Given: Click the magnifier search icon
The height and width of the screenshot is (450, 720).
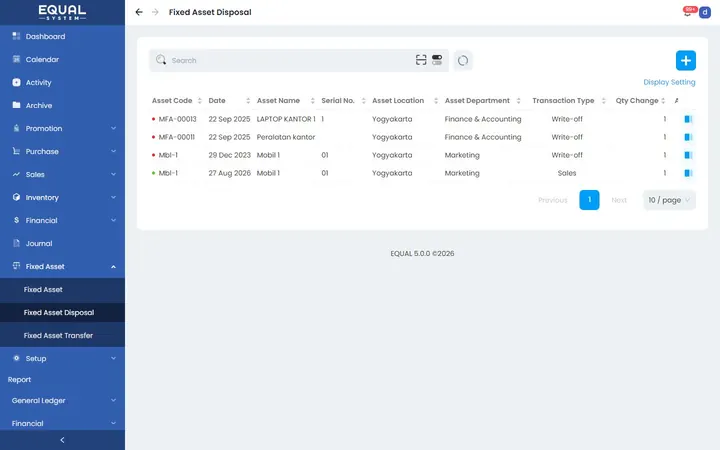Looking at the screenshot, I should [x=161, y=60].
